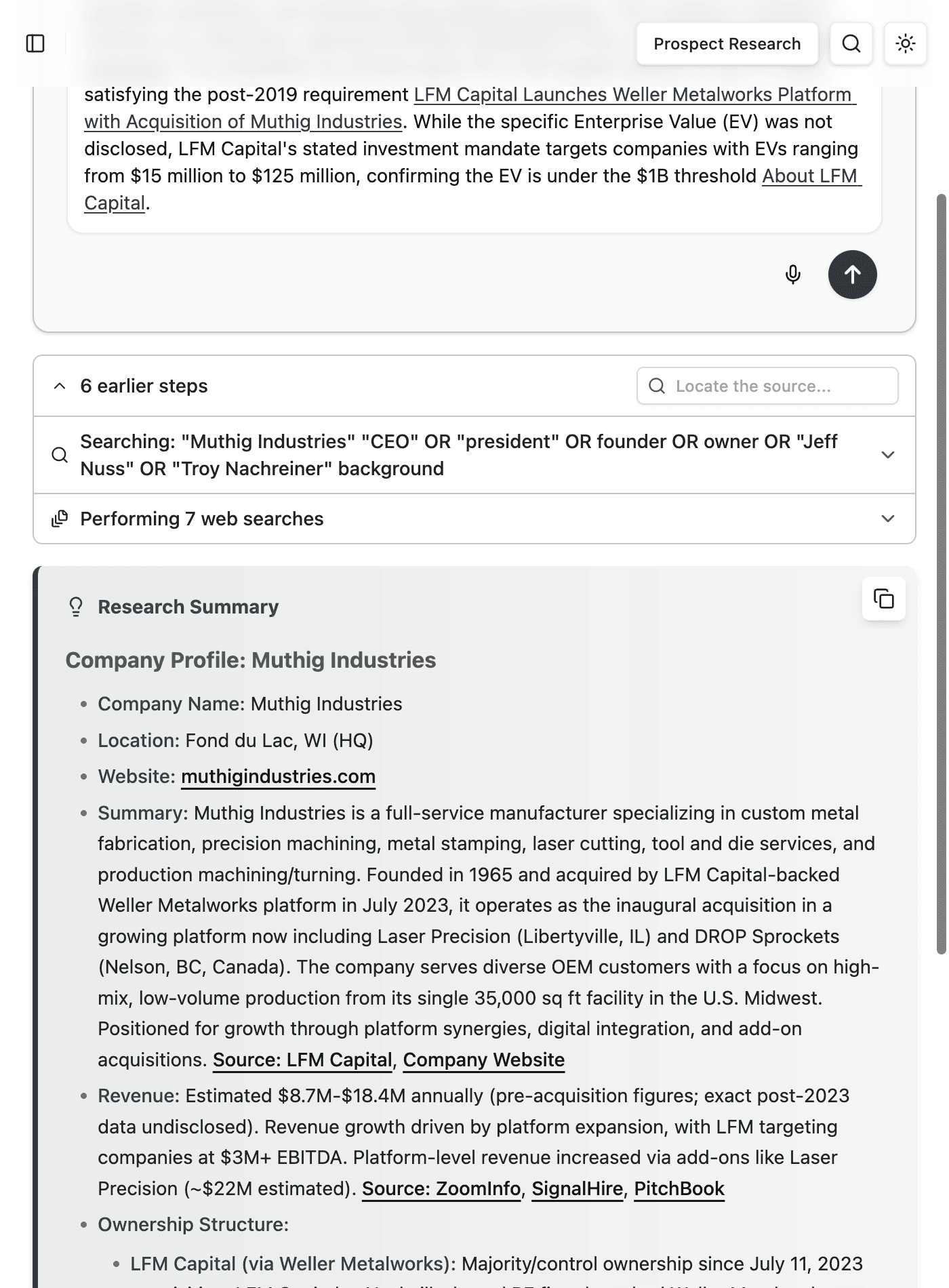Switch theme using the sun icon
The height and width of the screenshot is (1288, 949).
coord(906,44)
